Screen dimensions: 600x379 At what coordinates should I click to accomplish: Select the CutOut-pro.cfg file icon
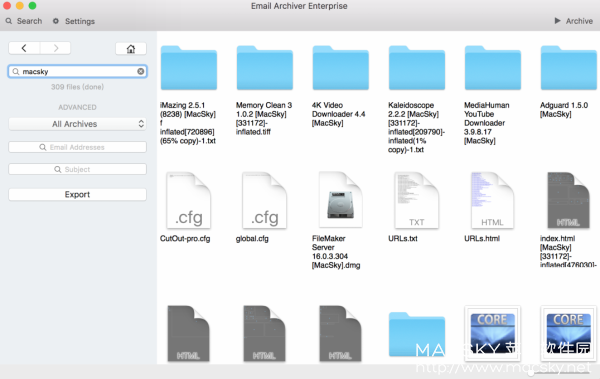189,200
